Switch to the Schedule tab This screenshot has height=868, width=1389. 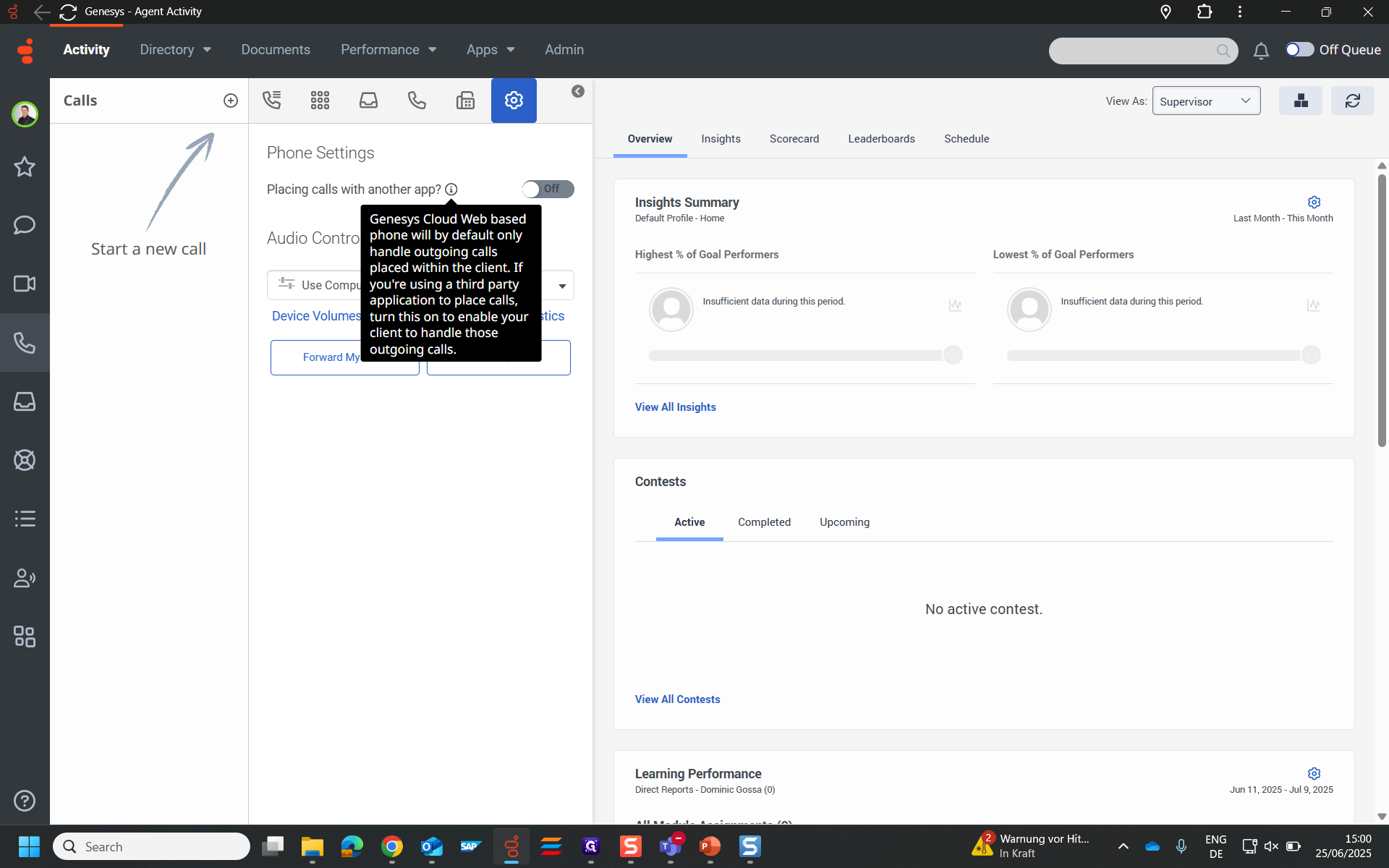click(967, 139)
